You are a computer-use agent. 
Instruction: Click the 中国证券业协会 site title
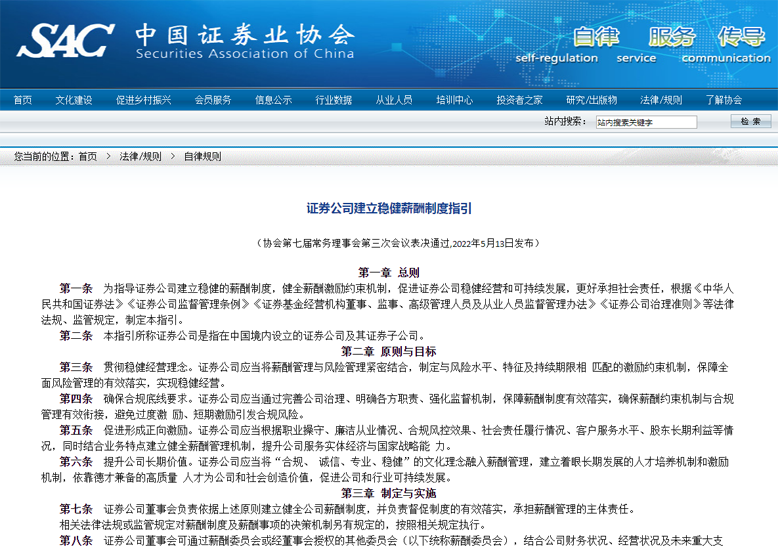pyautogui.click(x=245, y=35)
